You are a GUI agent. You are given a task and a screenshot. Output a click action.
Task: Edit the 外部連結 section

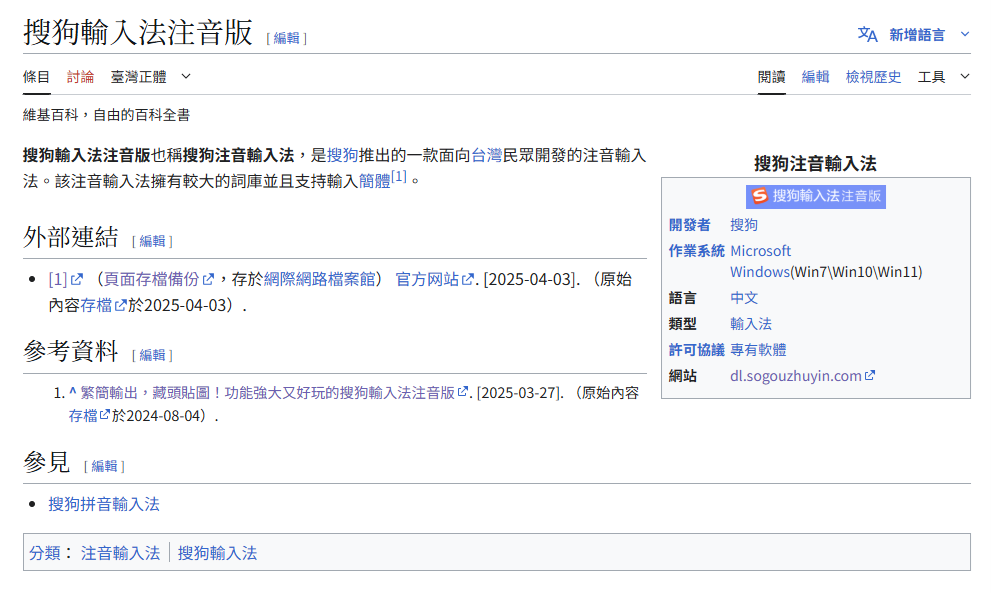click(x=152, y=241)
